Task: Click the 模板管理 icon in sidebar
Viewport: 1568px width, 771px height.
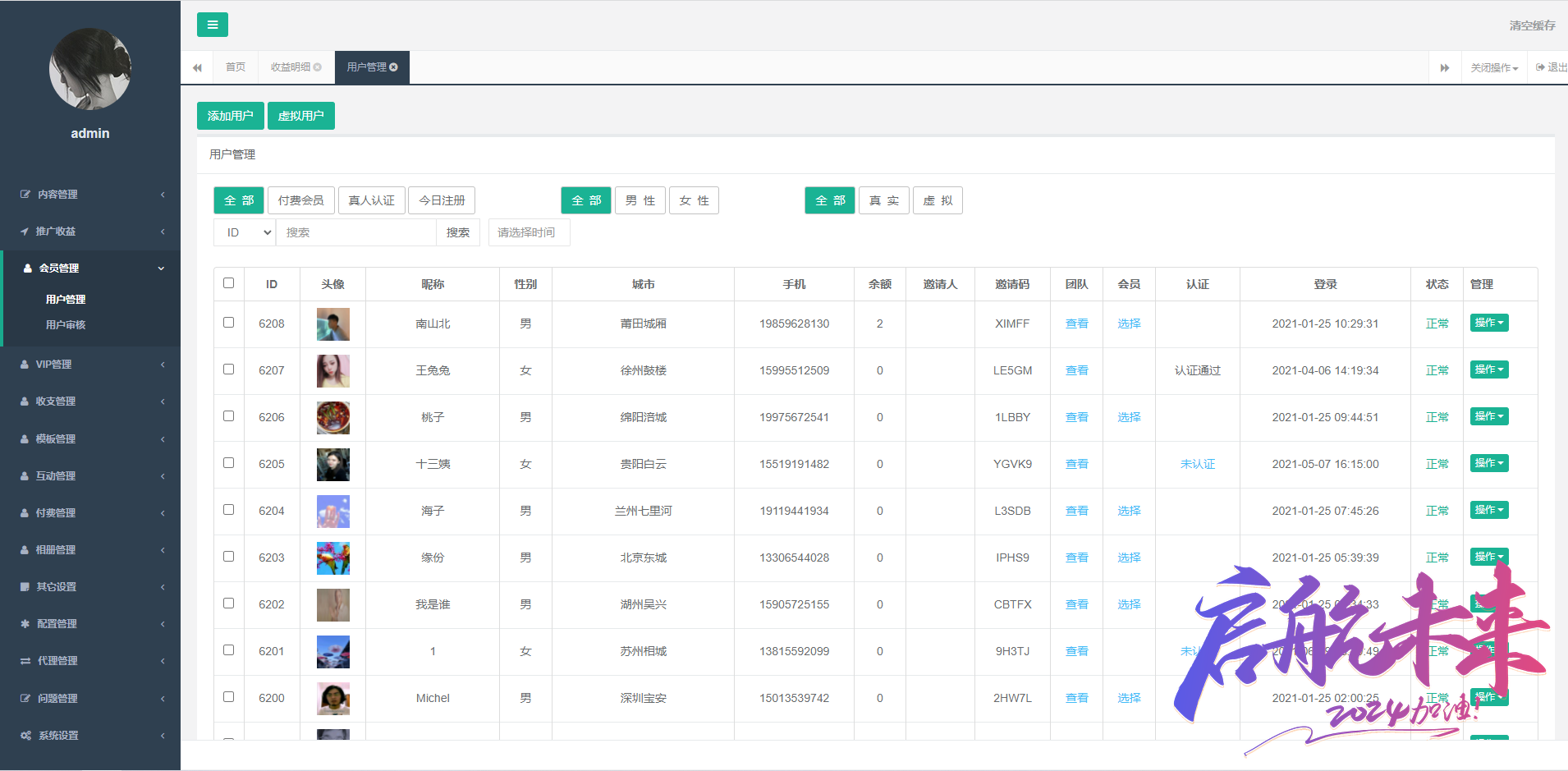Action: (25, 439)
